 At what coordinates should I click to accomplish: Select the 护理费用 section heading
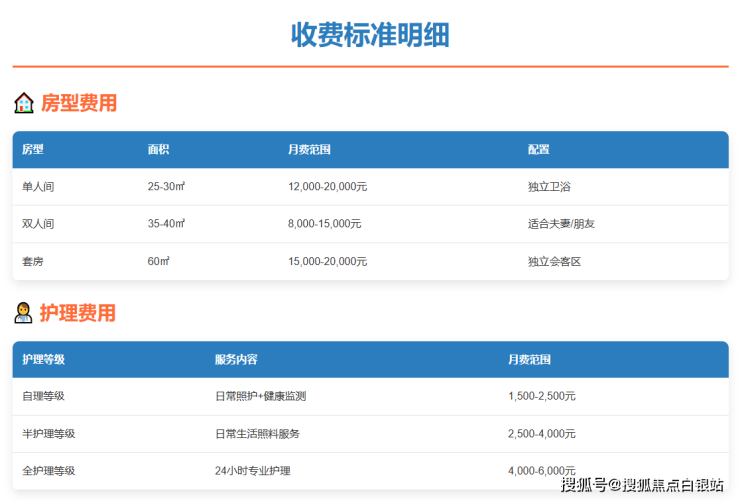(x=79, y=313)
